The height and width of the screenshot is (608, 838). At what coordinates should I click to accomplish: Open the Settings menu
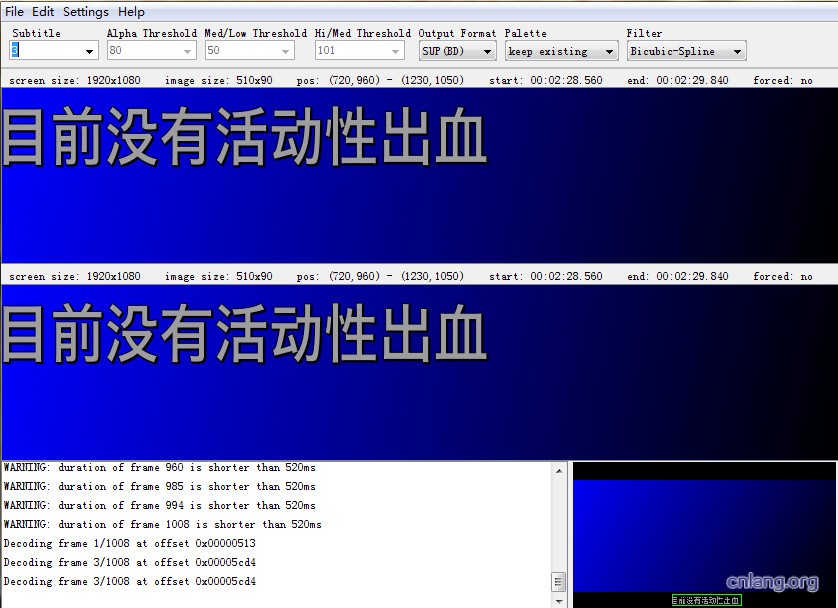[85, 12]
